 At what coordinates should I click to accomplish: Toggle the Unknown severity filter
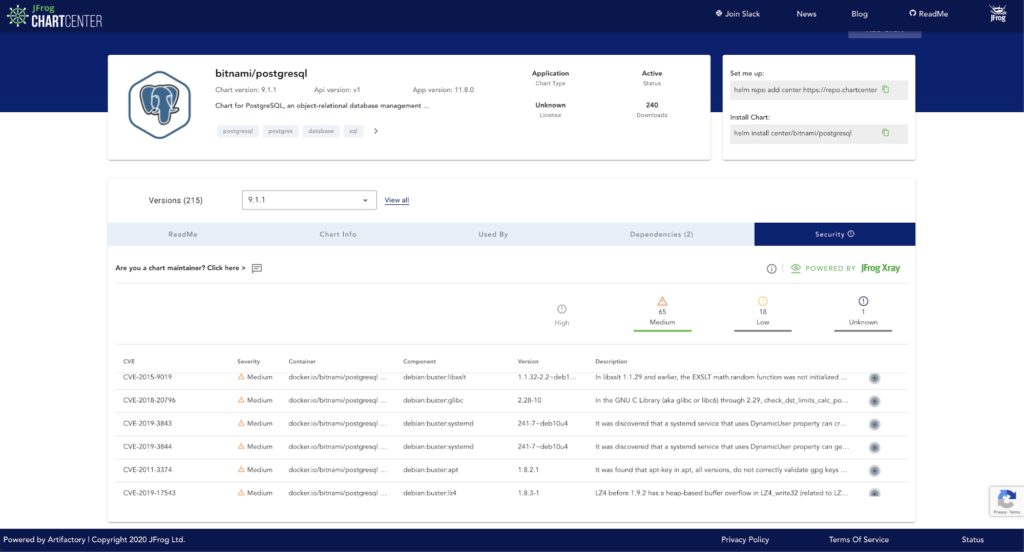[863, 311]
